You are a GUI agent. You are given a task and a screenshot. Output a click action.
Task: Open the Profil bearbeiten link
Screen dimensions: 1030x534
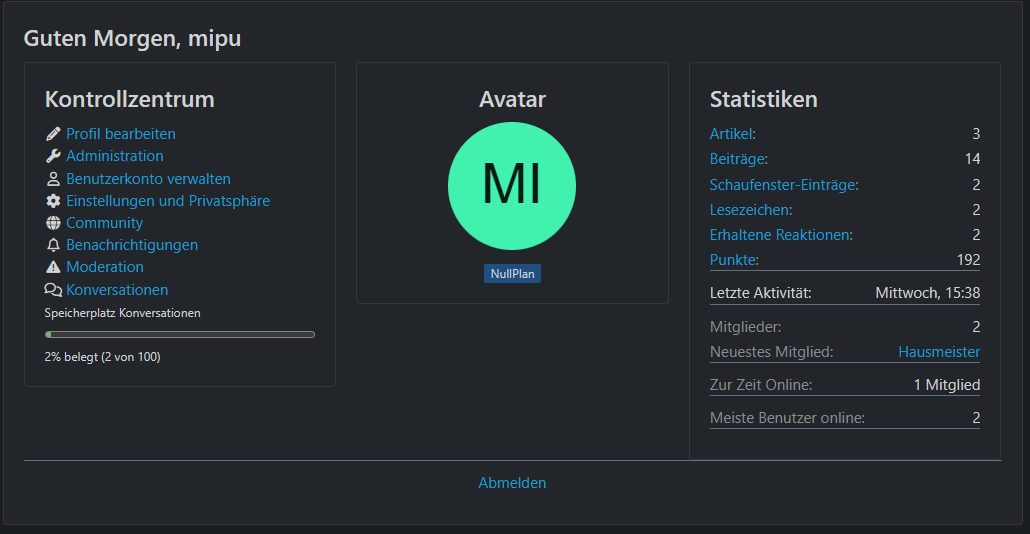[x=121, y=134]
